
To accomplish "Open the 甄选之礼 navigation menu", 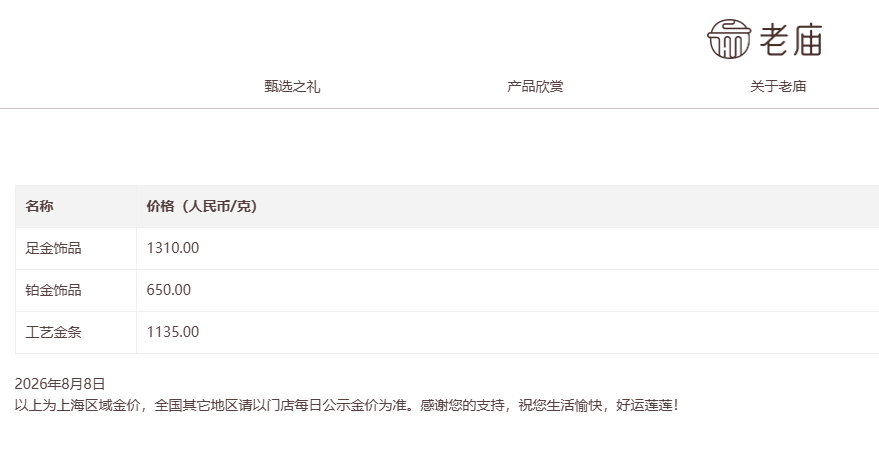I will (x=292, y=86).
